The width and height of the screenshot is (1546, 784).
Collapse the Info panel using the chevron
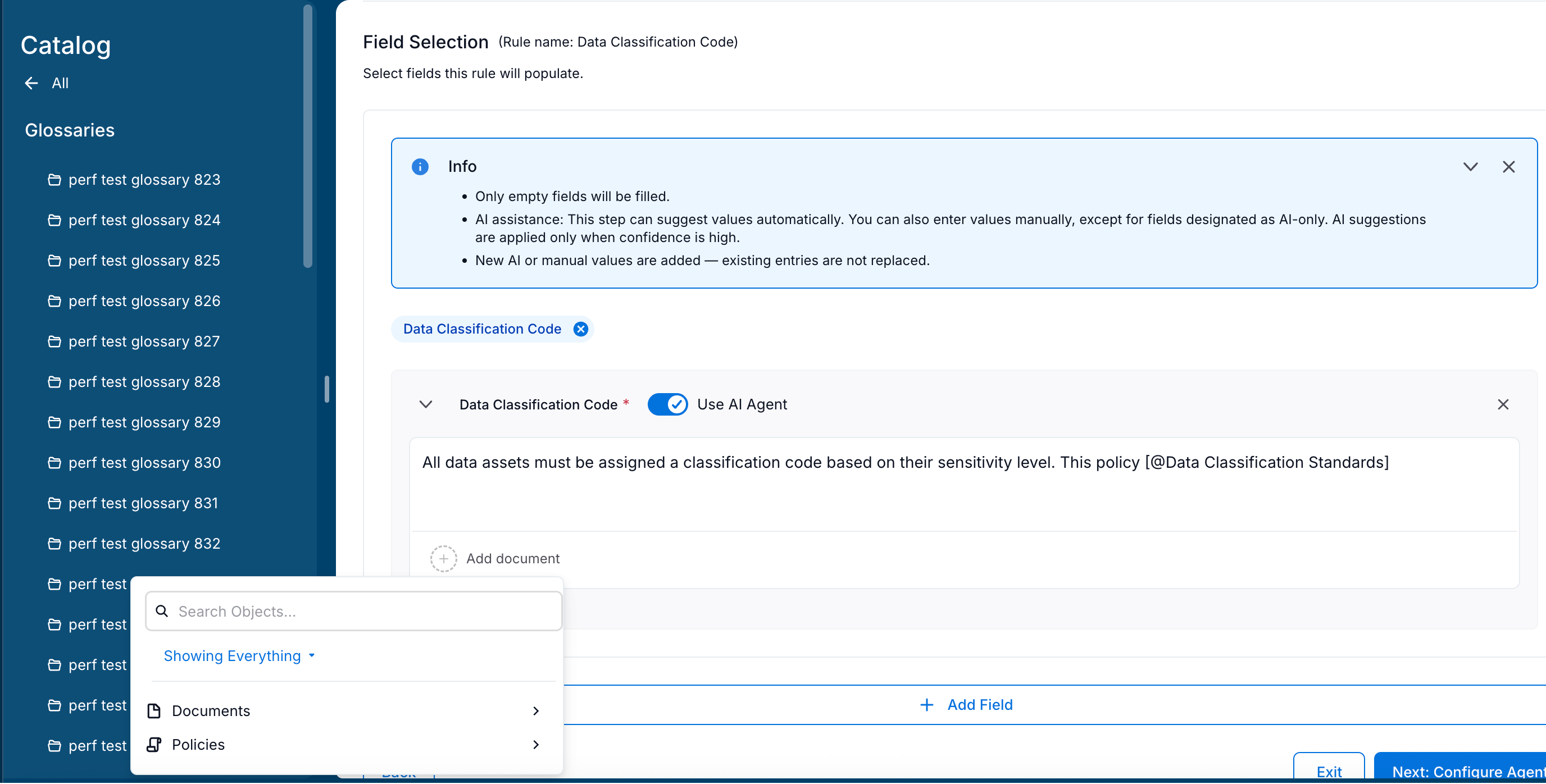pyautogui.click(x=1470, y=167)
